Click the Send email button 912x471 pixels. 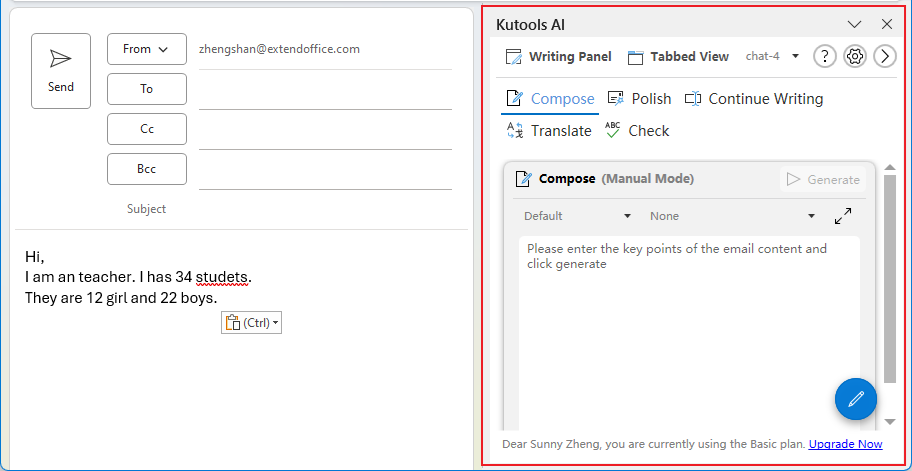point(61,71)
